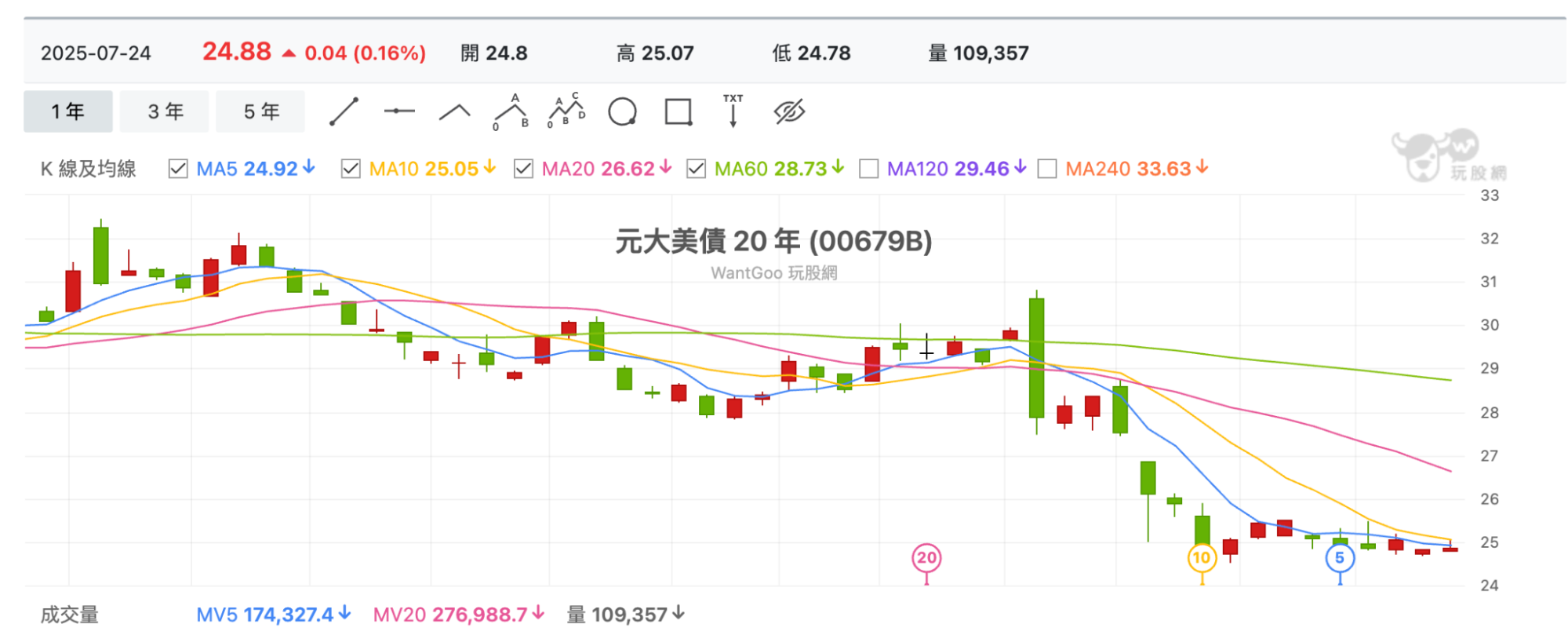1568x635 pixels.
Task: Switch chart range to 1 年
Action: click(68, 111)
